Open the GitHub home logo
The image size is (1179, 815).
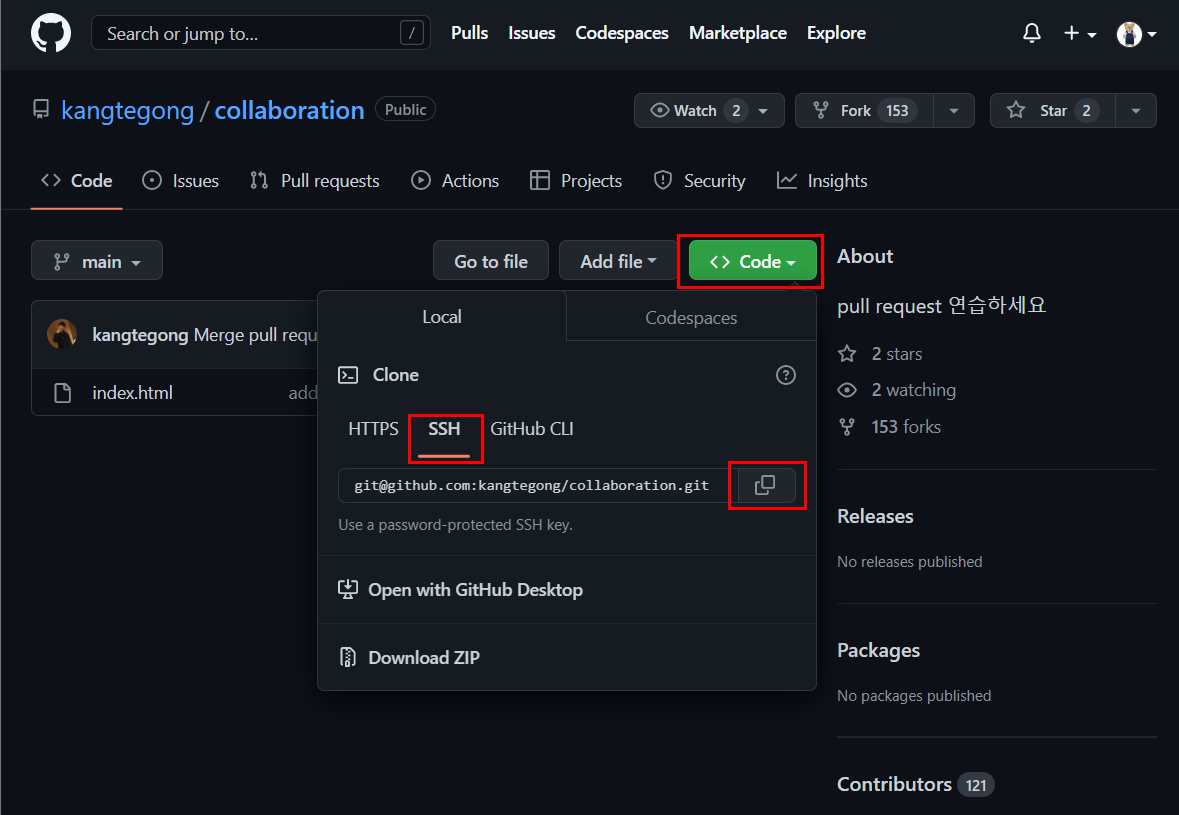51,34
